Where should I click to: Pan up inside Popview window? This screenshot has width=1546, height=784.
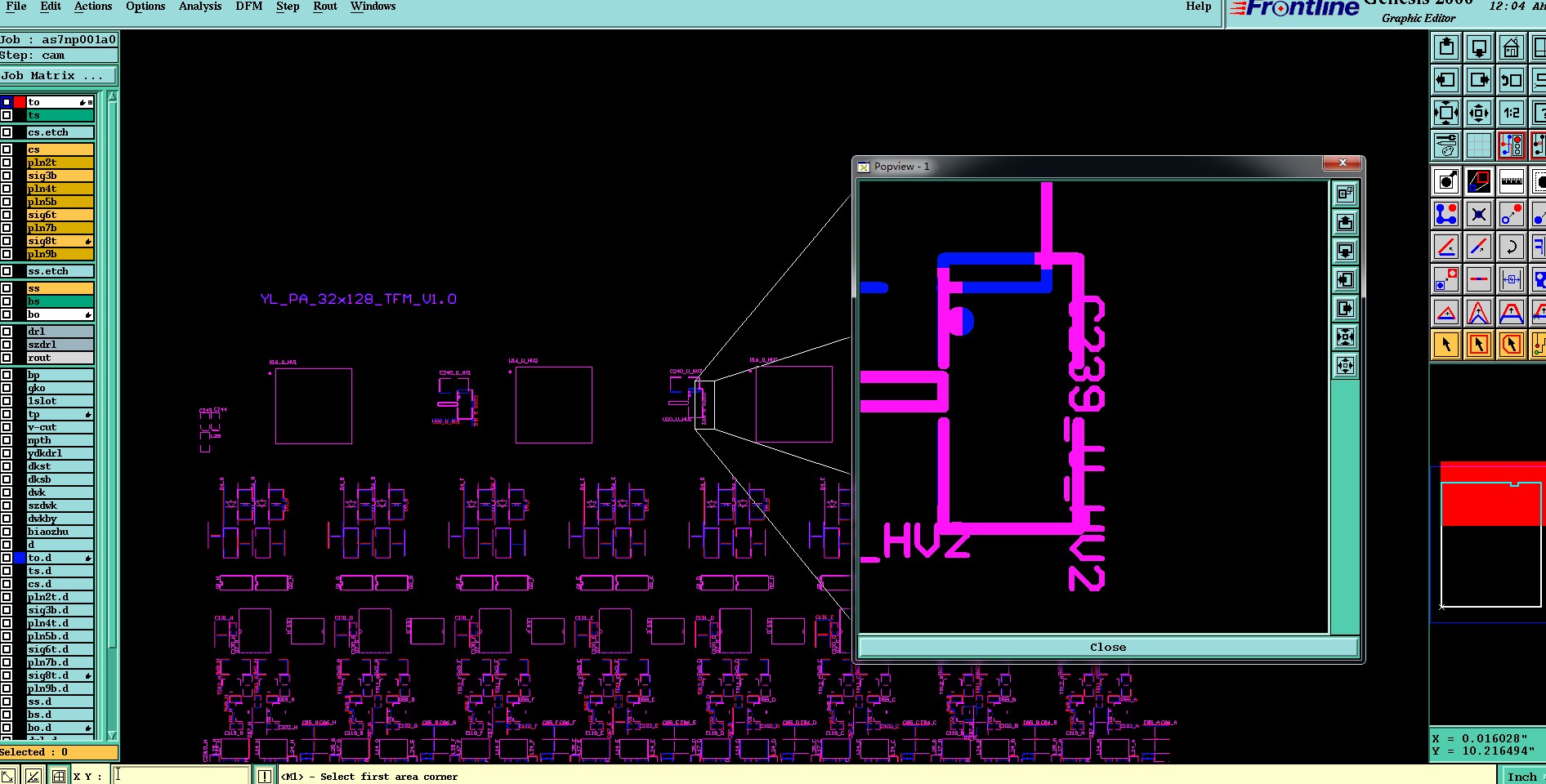[1345, 222]
